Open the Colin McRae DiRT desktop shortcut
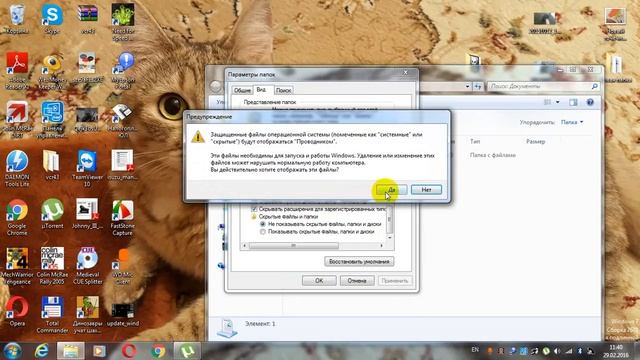The width and height of the screenshot is (640, 360). pyautogui.click(x=17, y=120)
